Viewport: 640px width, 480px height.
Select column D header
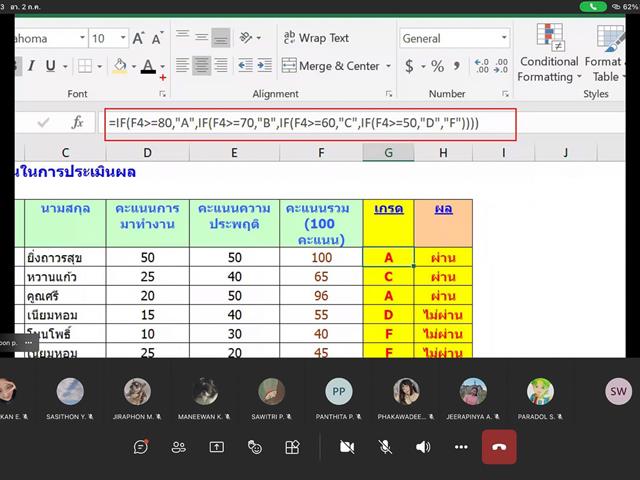(x=147, y=153)
